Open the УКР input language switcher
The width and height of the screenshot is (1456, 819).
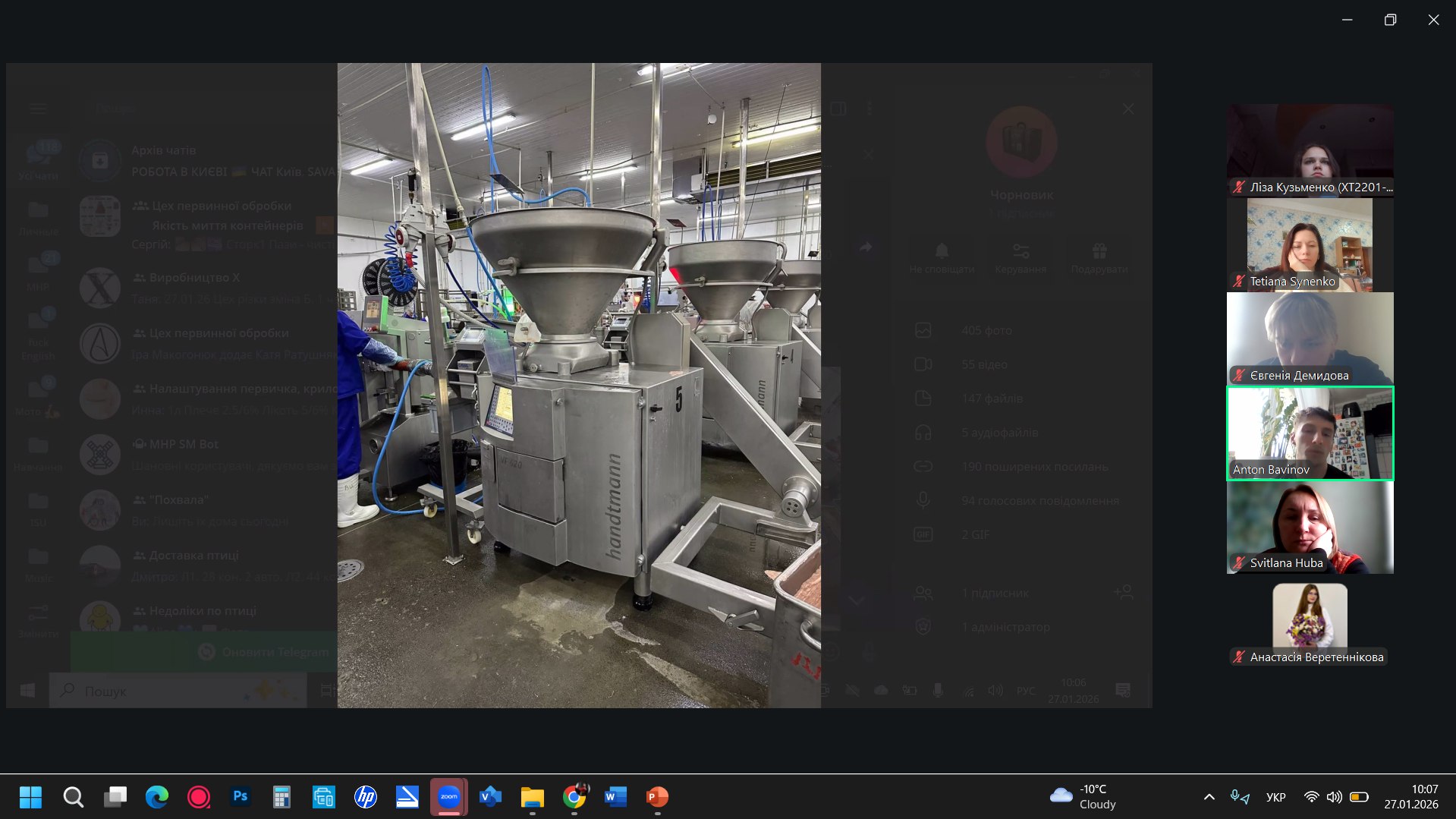tap(1275, 797)
